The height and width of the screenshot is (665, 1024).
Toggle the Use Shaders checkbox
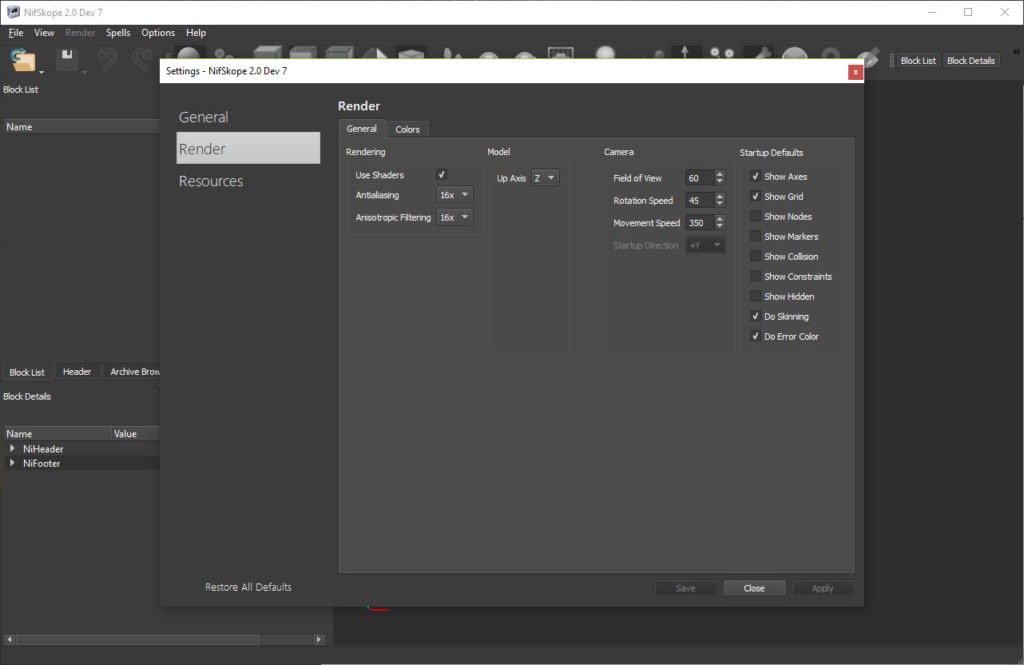pos(441,174)
